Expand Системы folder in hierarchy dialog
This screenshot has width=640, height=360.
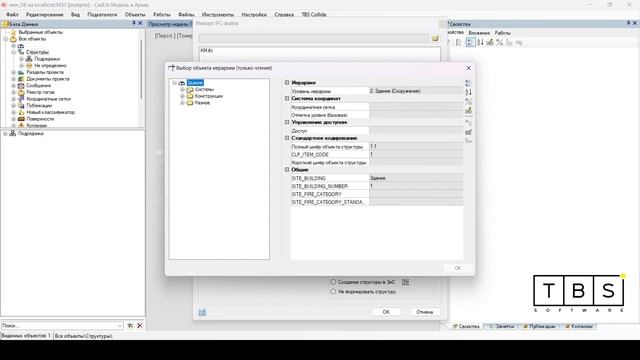point(182,89)
